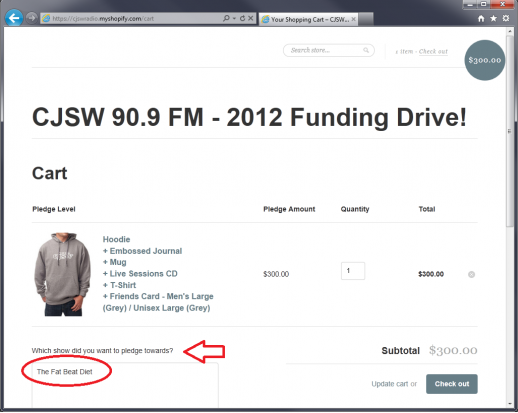
Task: Open a new blank browser tab
Action: 366,19
